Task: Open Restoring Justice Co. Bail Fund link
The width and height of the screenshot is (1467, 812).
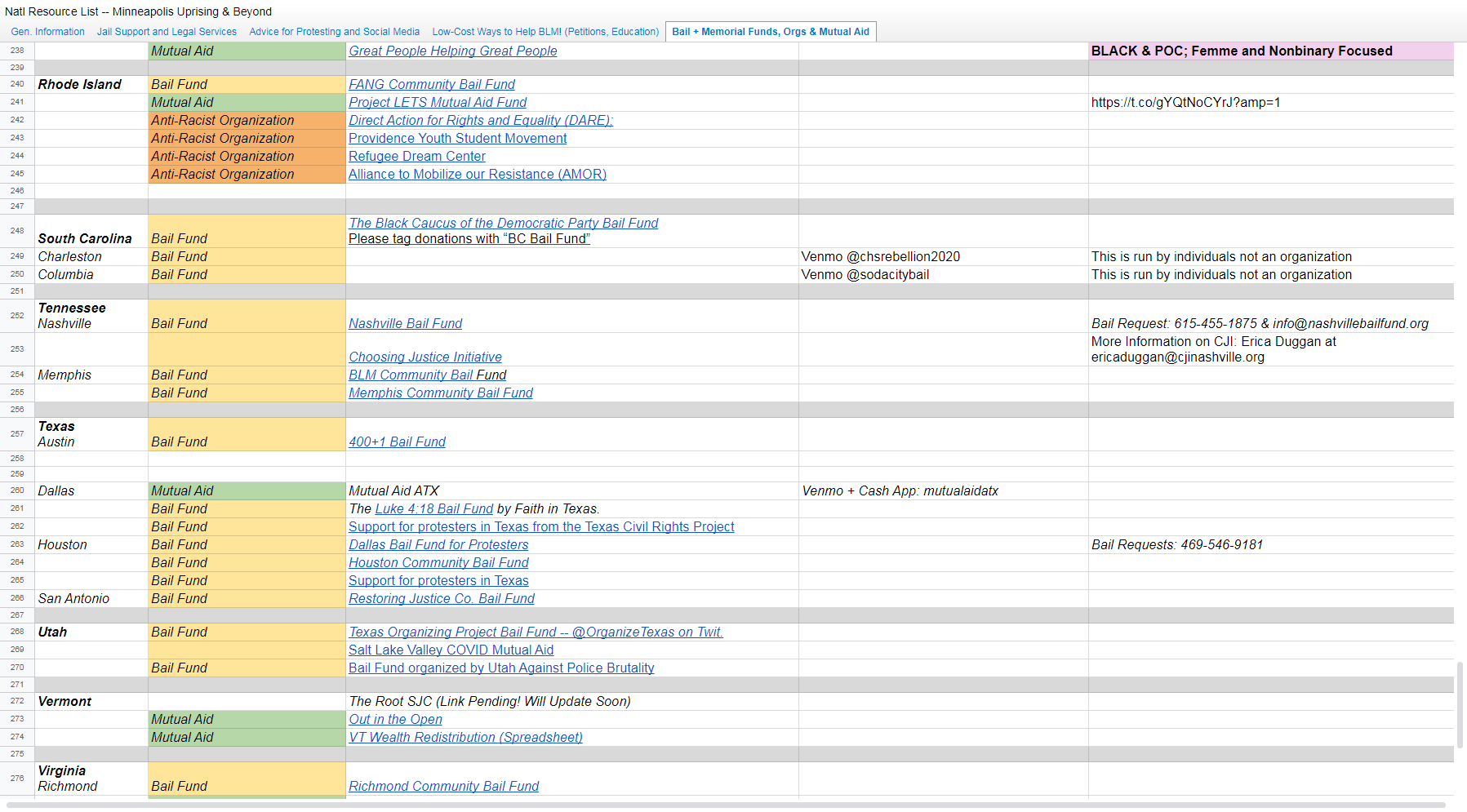Action: click(x=442, y=598)
